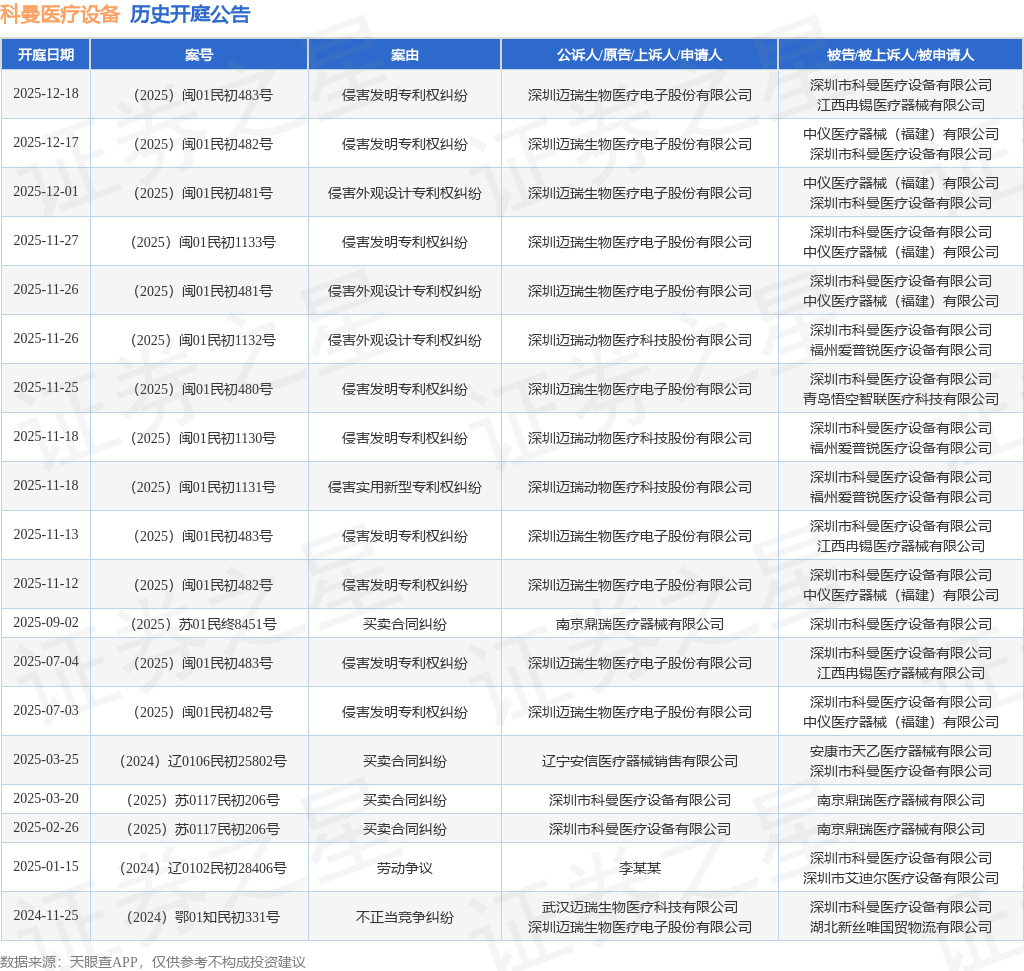The image size is (1024, 971).
Task: Click 江西冉锡医疗器械有限公司 in the 2025-12-18 row
Action: [x=901, y=105]
